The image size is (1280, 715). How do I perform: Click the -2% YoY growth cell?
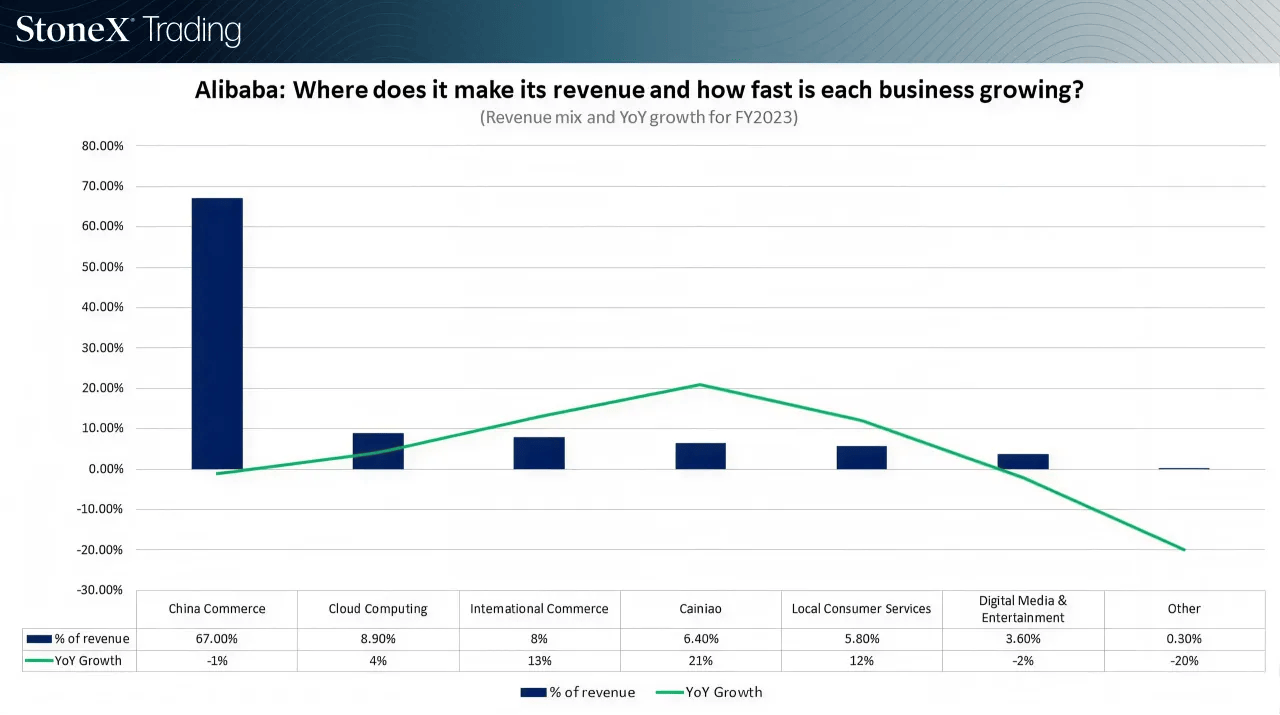point(1023,661)
